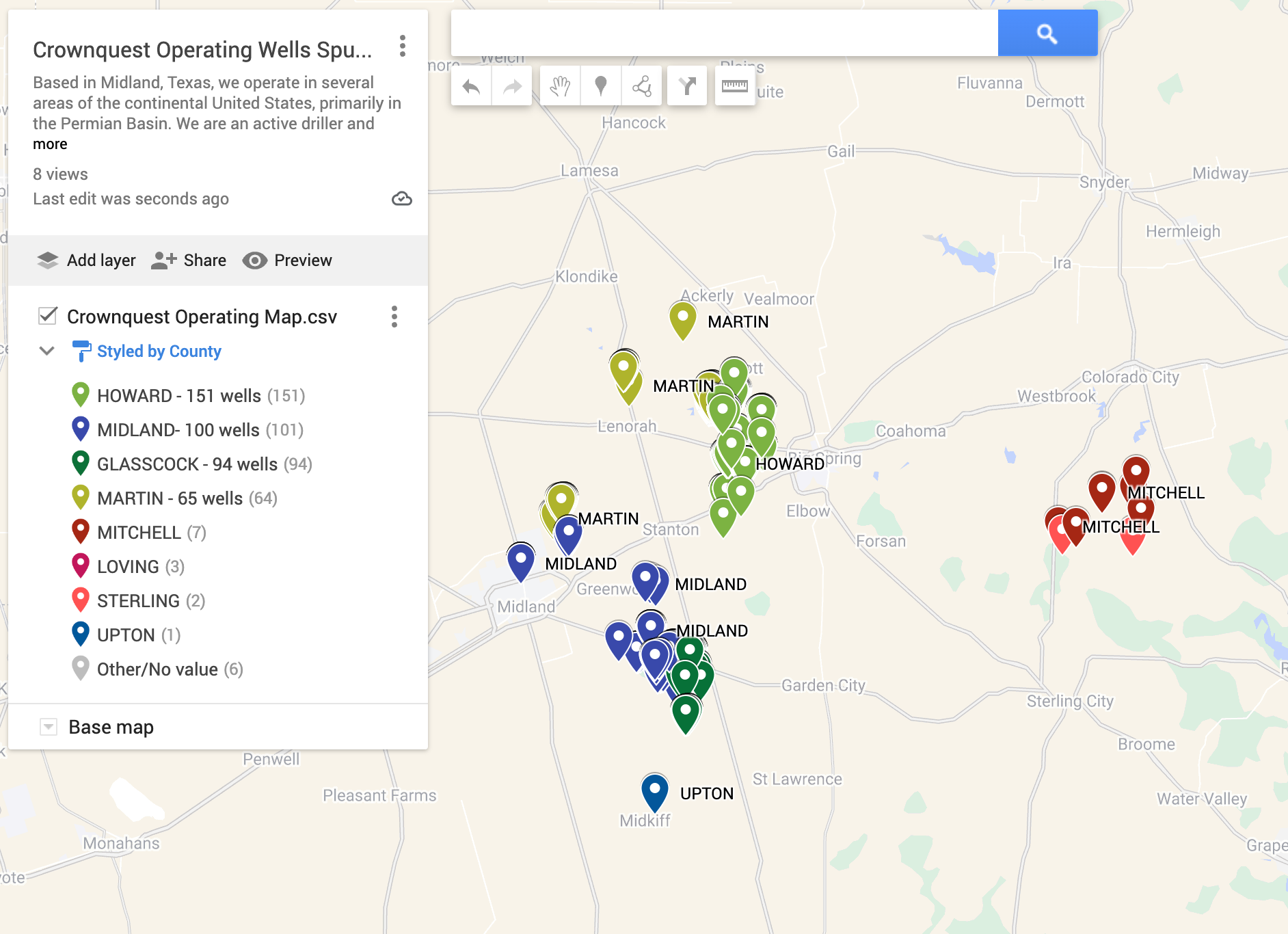Viewport: 1288px width, 934px height.
Task: Click the undo arrow in map toolbar
Action: point(471,86)
